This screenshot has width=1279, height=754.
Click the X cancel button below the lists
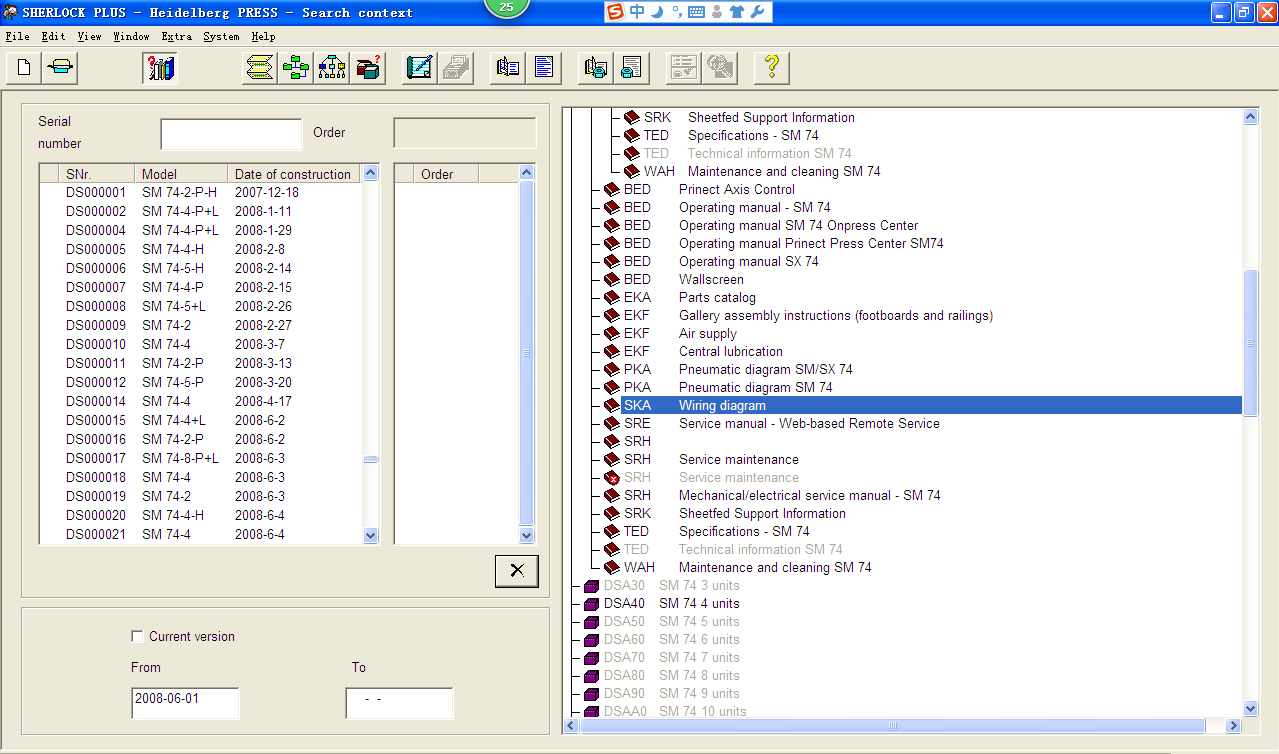click(x=516, y=571)
